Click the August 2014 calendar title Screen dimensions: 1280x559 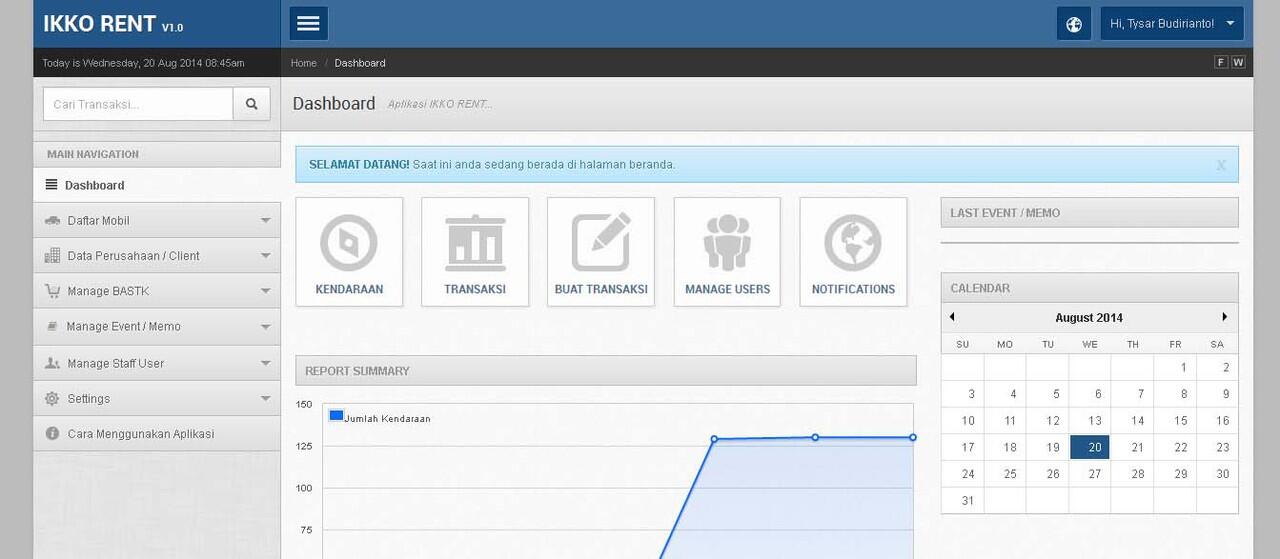1089,317
